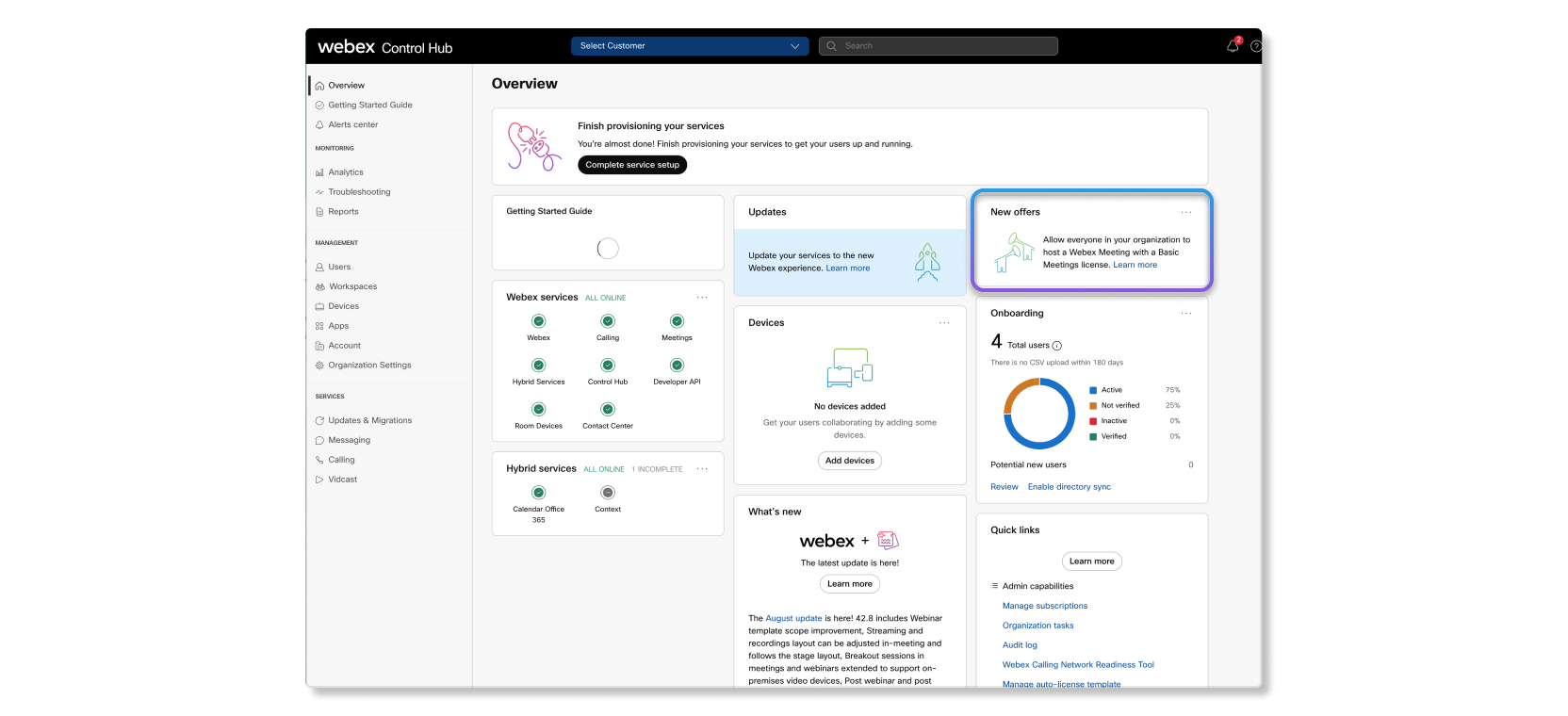
Task: Click Learn more link in Updates card
Action: coord(848,268)
